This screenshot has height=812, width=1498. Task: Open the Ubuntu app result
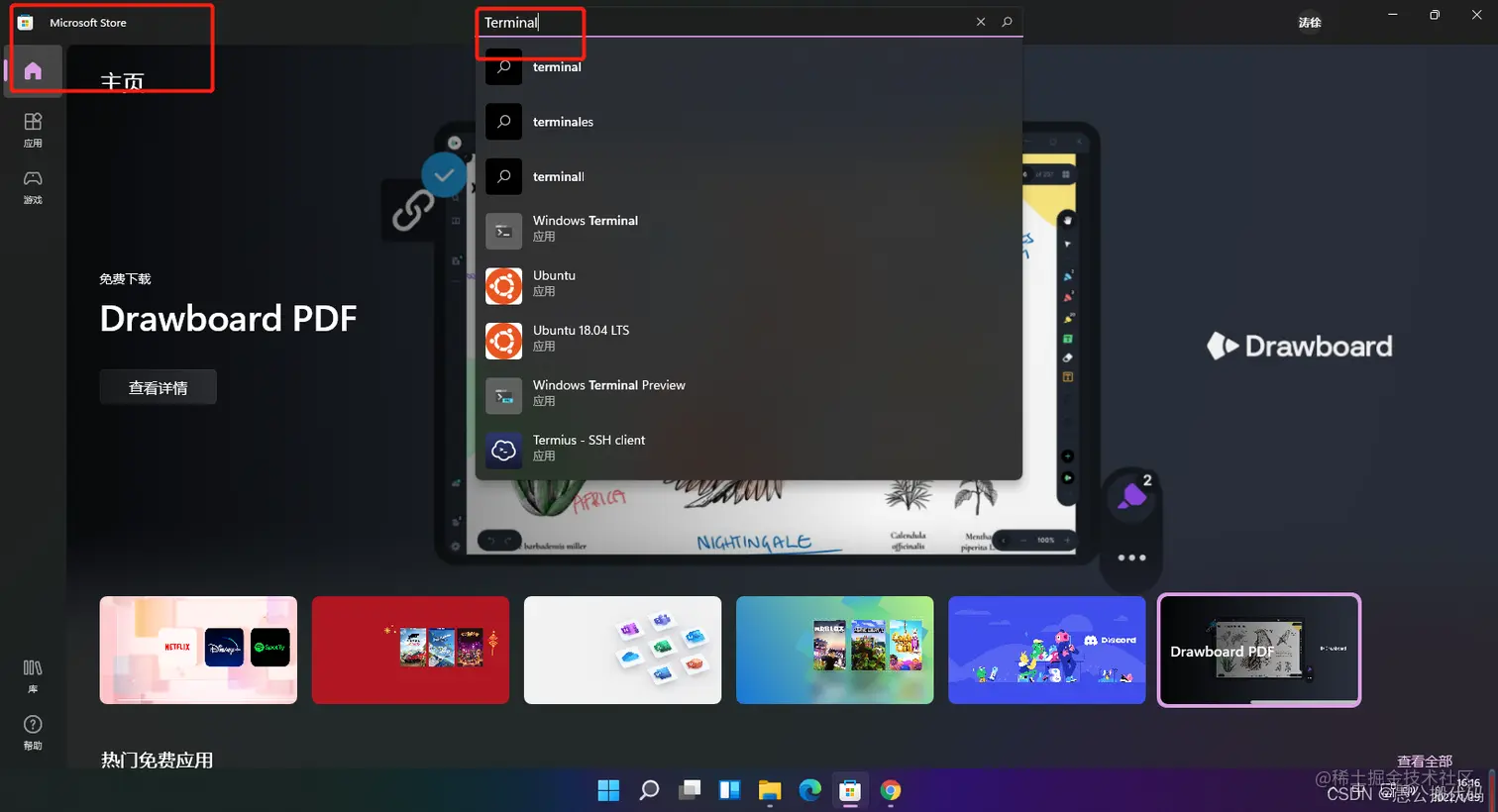click(749, 286)
